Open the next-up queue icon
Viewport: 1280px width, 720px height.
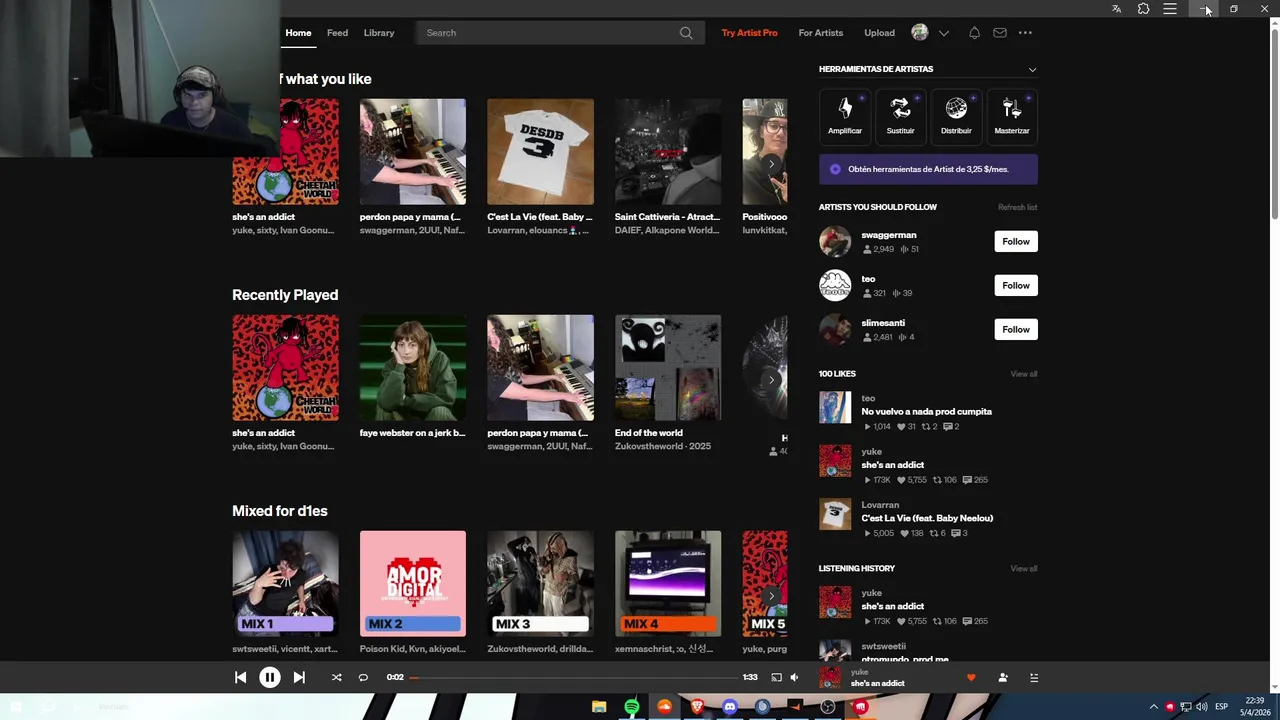(1034, 677)
